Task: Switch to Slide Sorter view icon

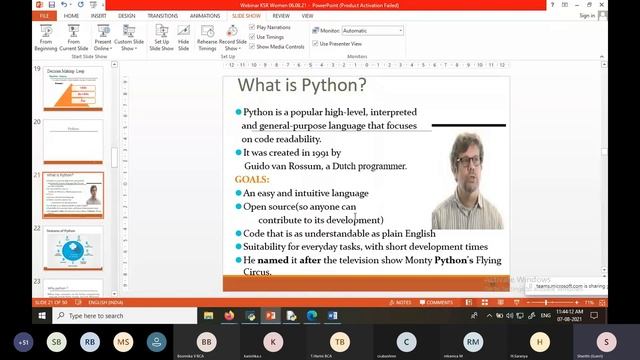Action: [484, 302]
